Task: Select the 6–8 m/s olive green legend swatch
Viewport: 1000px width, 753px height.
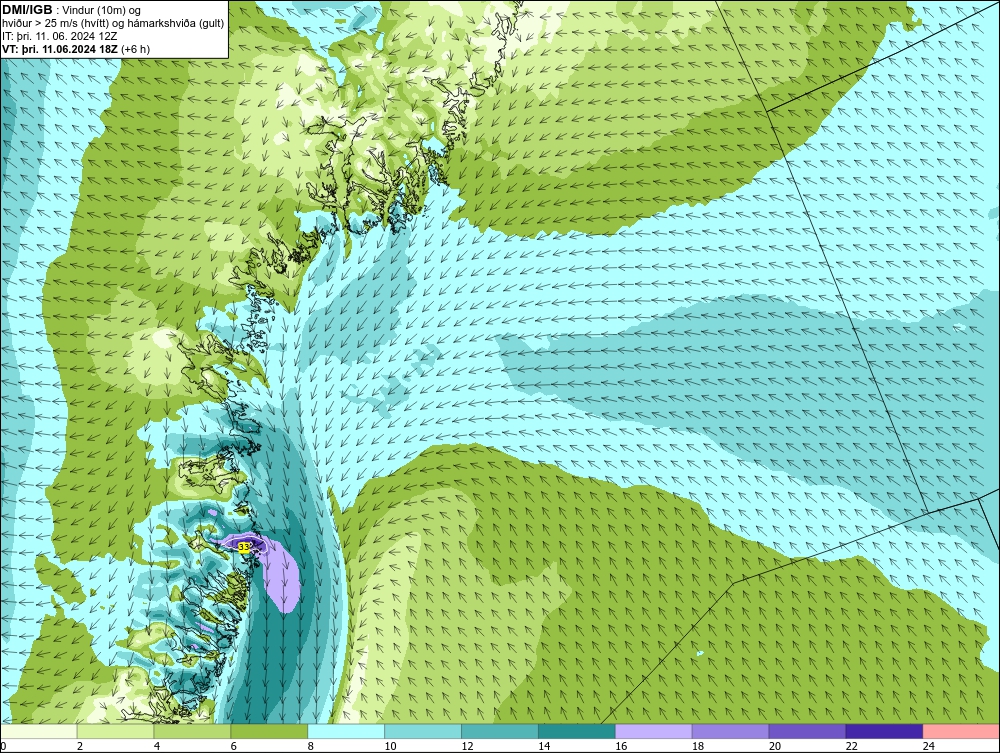Action: [269, 731]
